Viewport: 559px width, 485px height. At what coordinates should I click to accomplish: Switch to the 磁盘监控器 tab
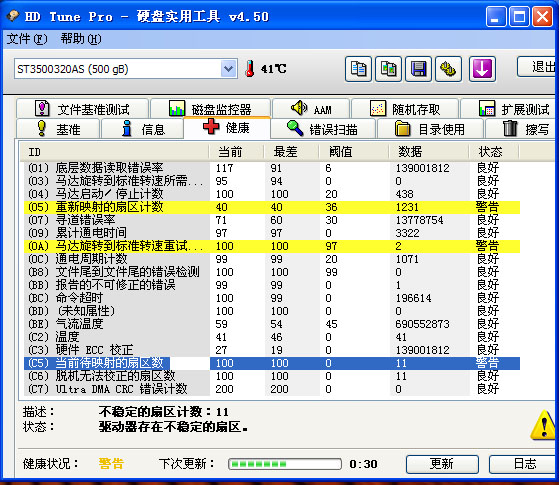click(x=210, y=109)
